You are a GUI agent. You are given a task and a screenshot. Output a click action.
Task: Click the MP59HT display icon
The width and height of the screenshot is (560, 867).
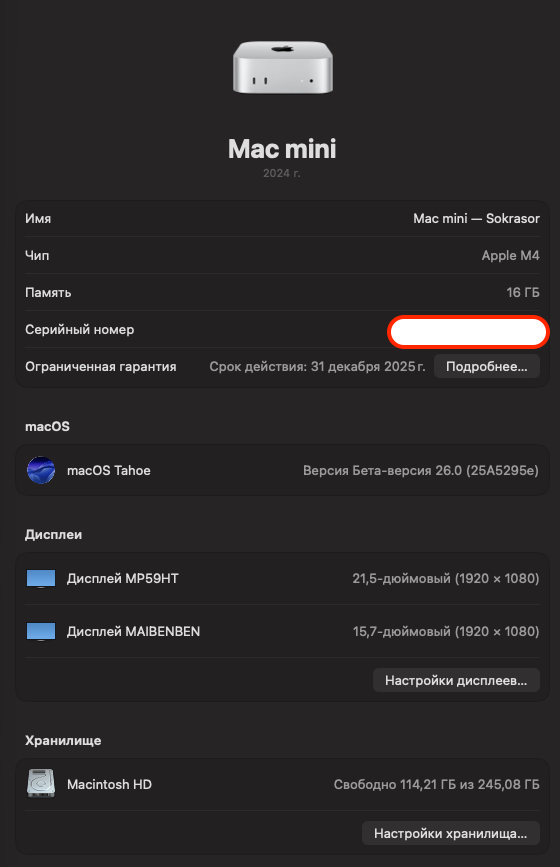[41, 578]
